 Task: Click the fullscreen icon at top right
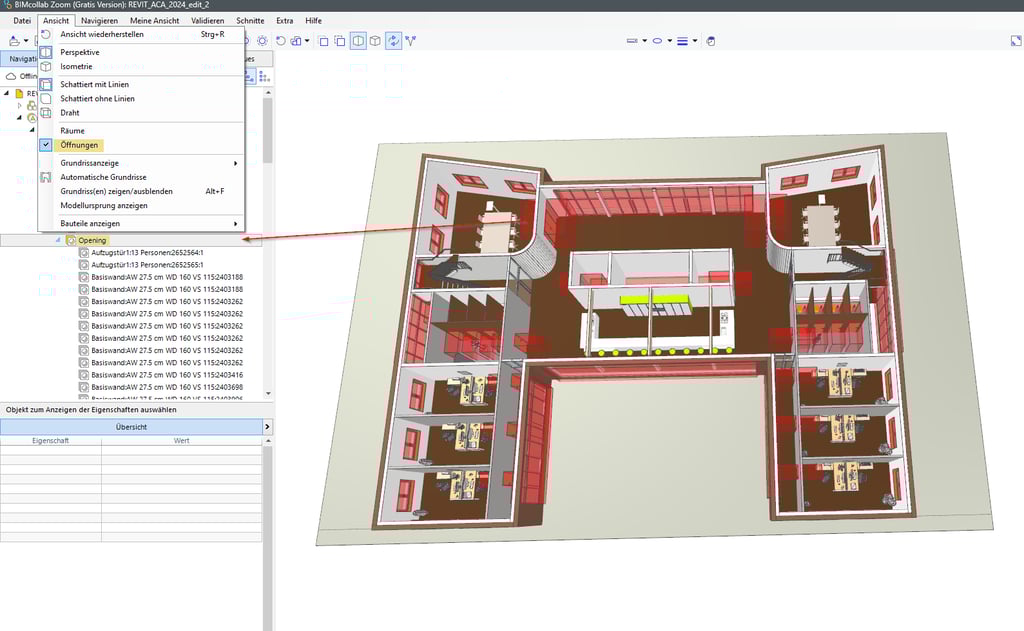point(1015,41)
